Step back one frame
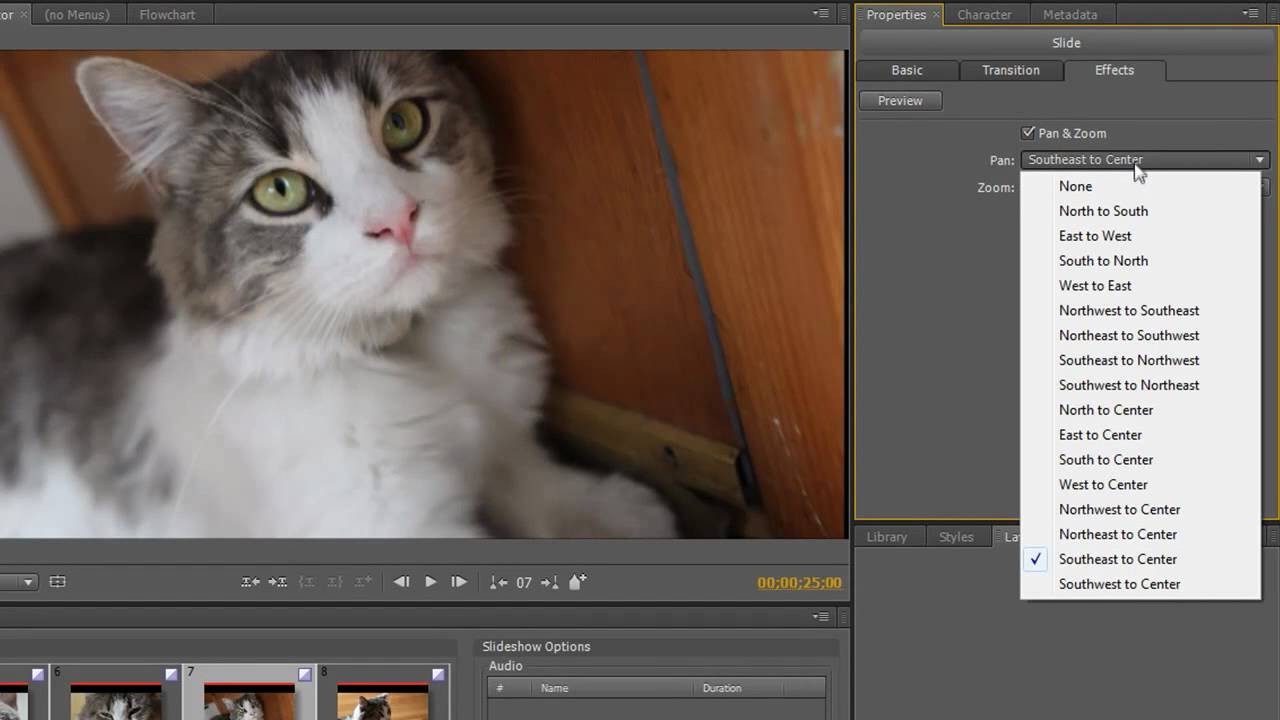The width and height of the screenshot is (1280, 720). [401, 582]
